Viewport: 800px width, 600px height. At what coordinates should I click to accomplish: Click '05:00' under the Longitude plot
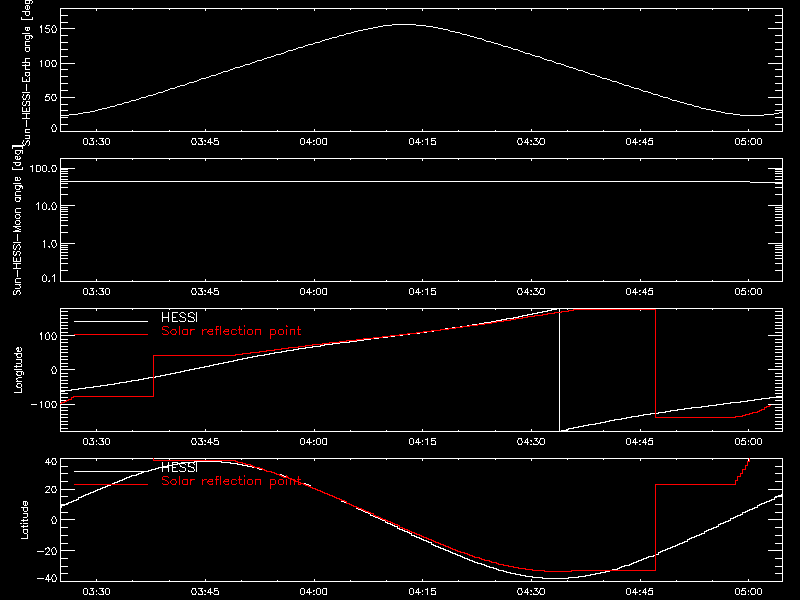click(748, 442)
